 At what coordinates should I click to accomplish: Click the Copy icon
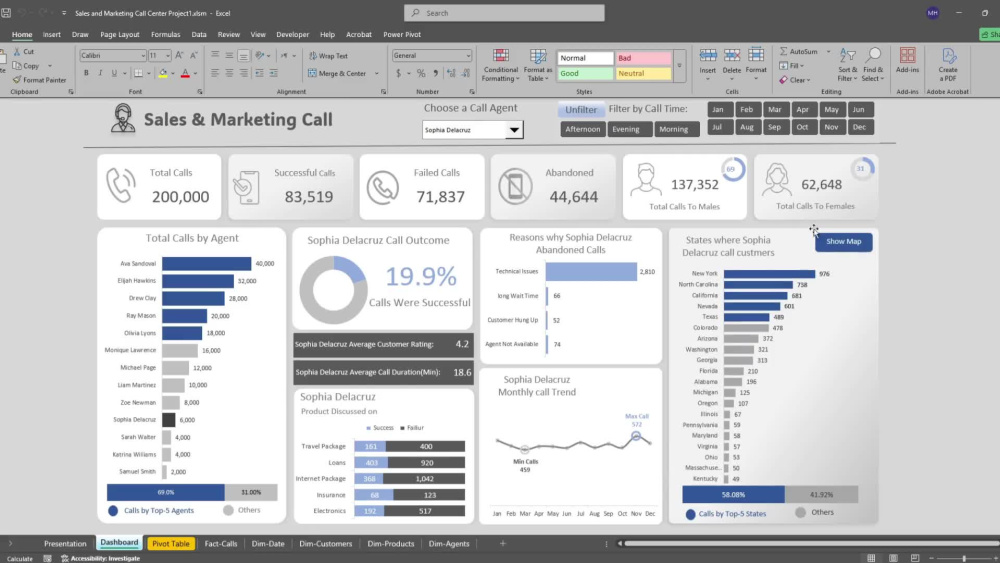coord(17,66)
